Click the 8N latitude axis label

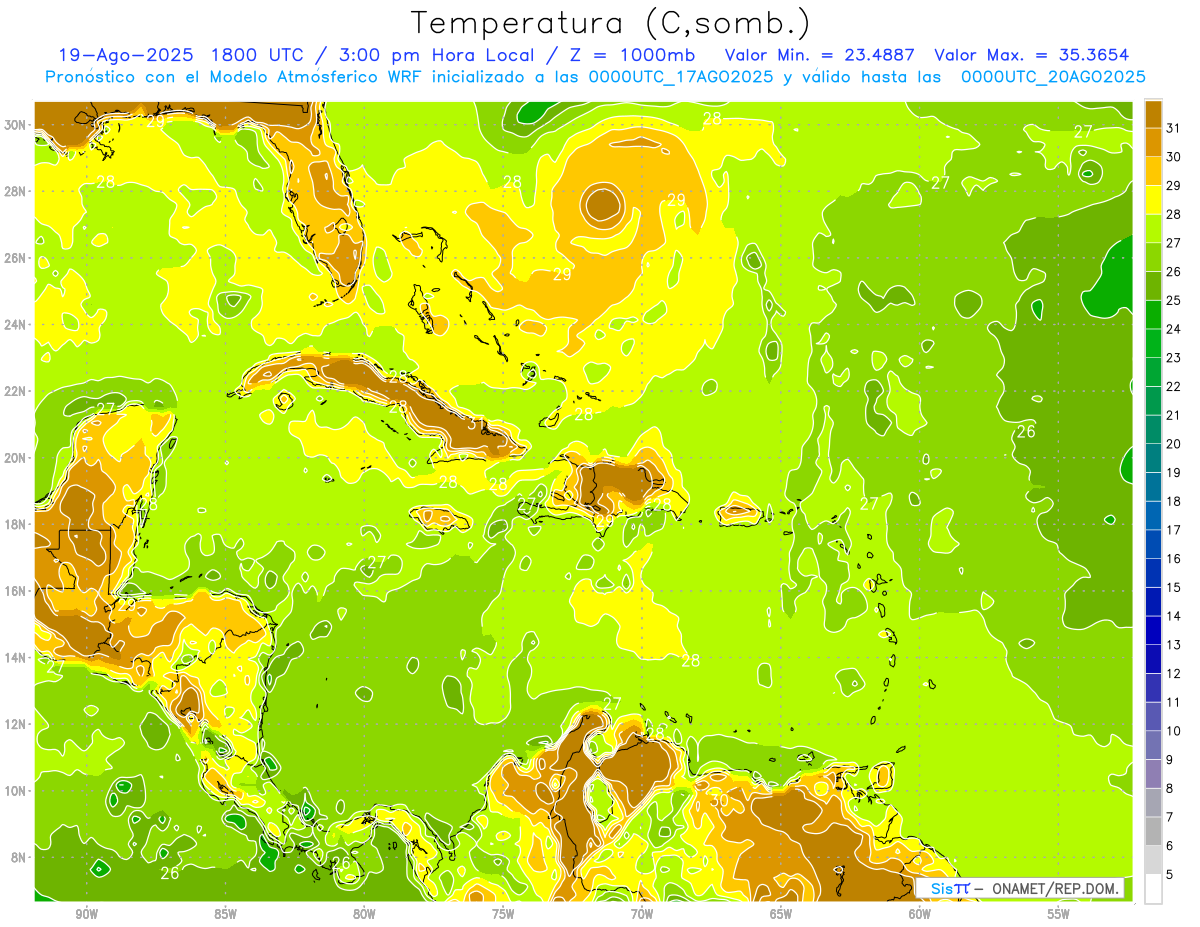pyautogui.click(x=20, y=857)
